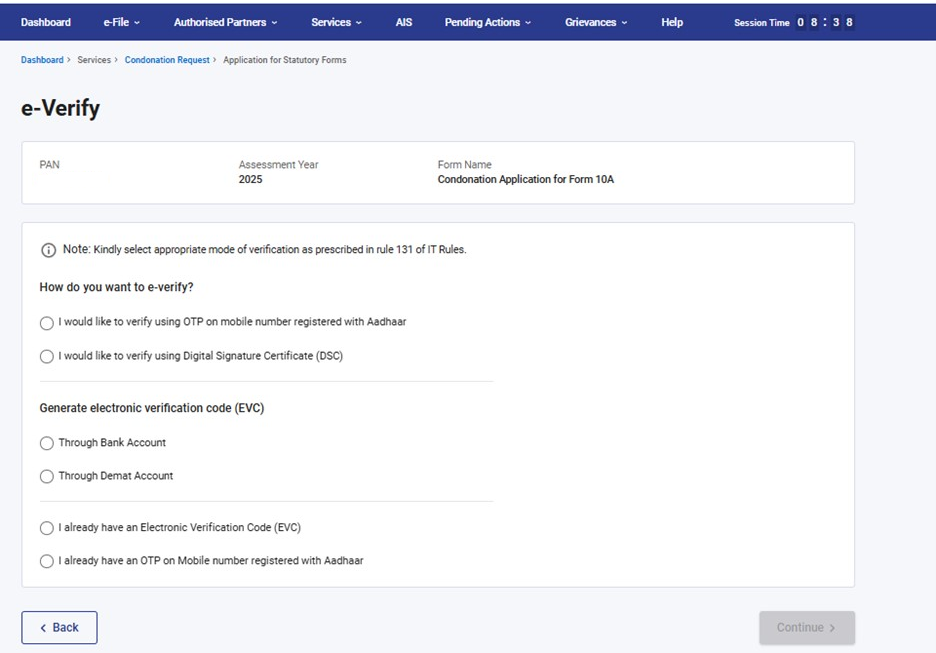Select OTP on Aadhaar mobile verification option
The height and width of the screenshot is (653, 936).
pos(47,323)
